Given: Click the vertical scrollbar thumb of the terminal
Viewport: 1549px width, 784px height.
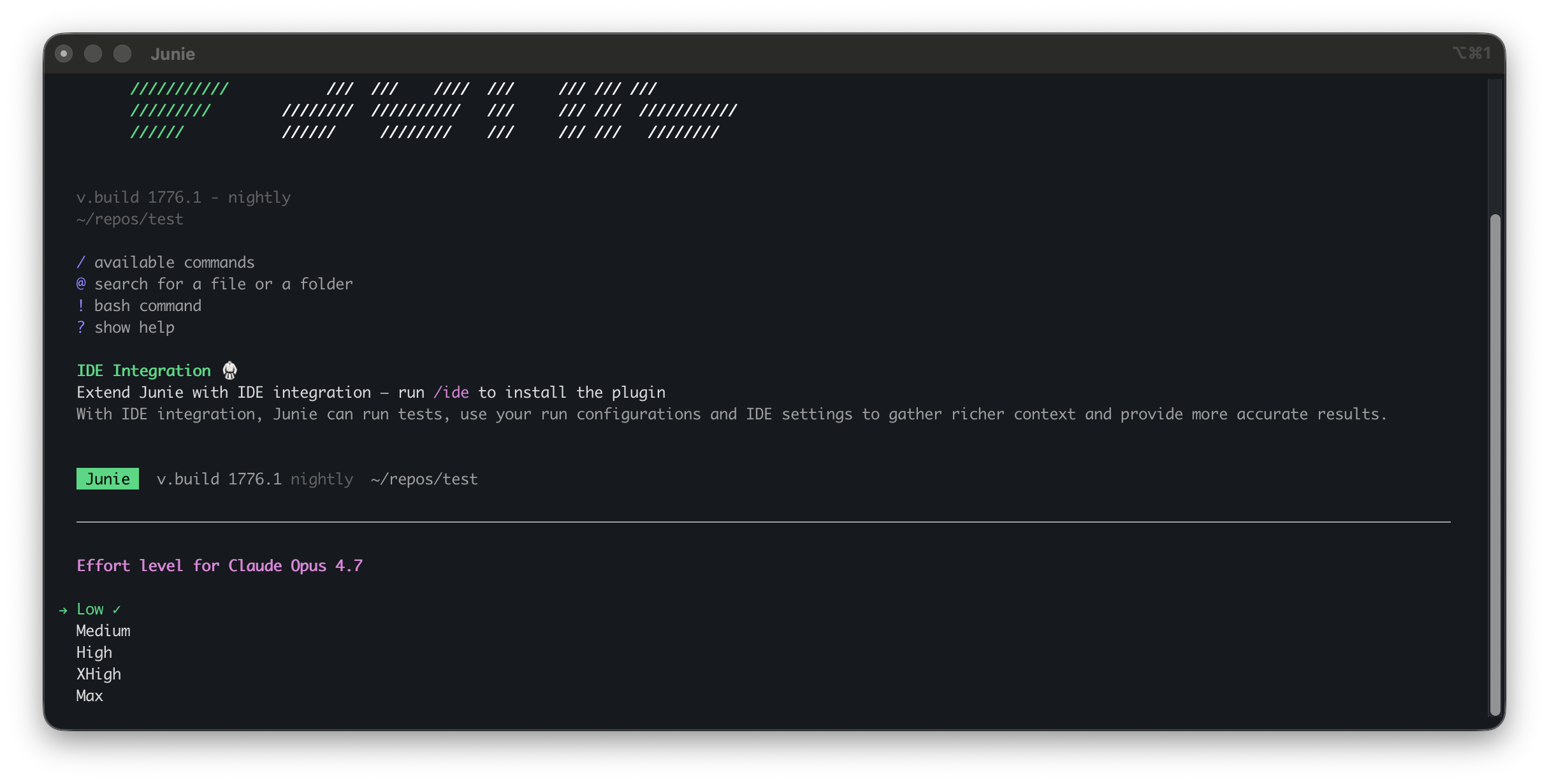Looking at the screenshot, I should [x=1495, y=465].
